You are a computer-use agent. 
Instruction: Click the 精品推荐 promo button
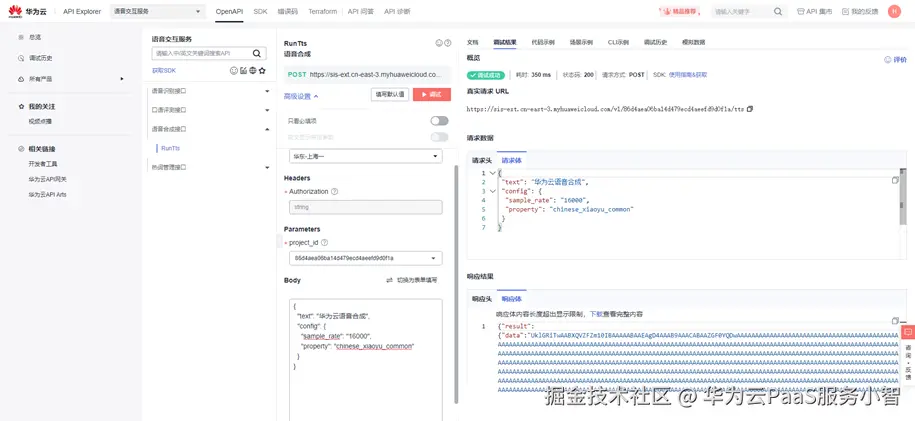(x=680, y=11)
